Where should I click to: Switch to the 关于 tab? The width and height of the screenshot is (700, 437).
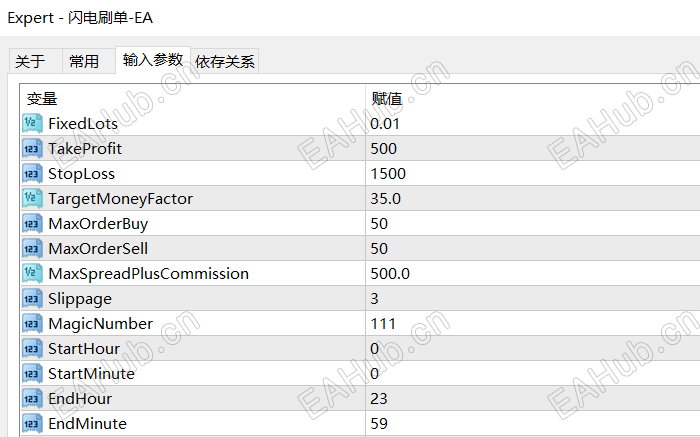(x=31, y=62)
